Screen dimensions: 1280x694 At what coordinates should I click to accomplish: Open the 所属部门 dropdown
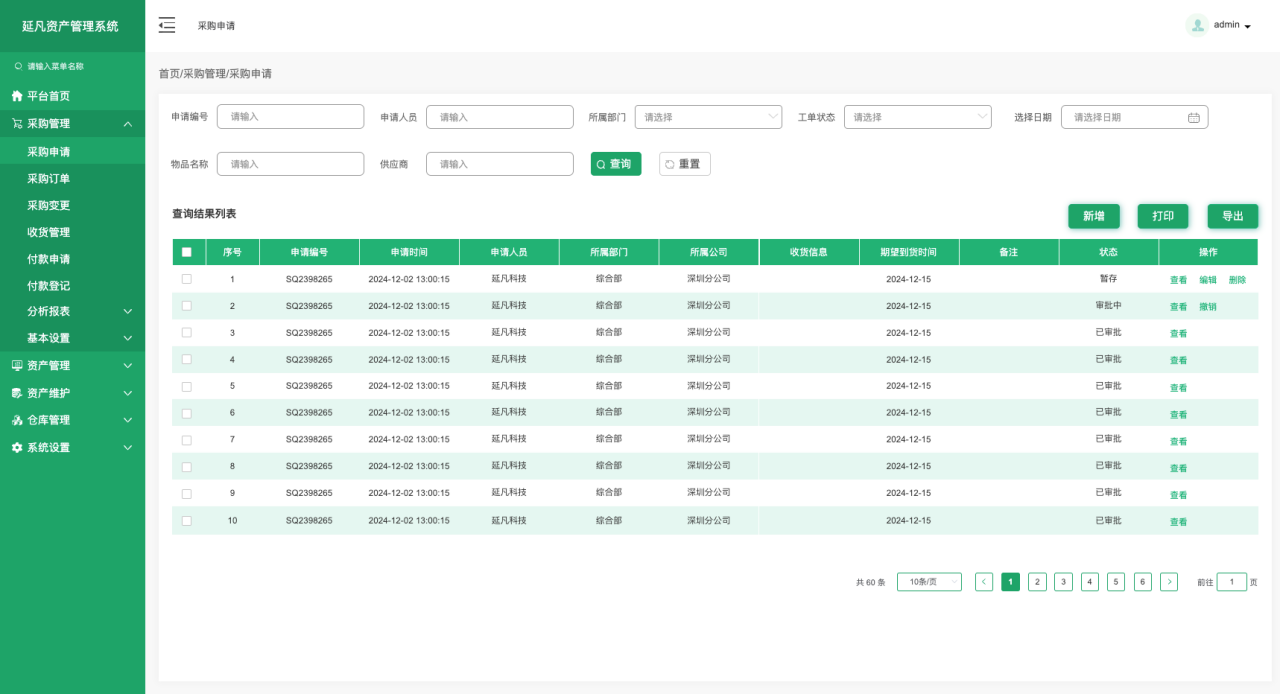708,117
